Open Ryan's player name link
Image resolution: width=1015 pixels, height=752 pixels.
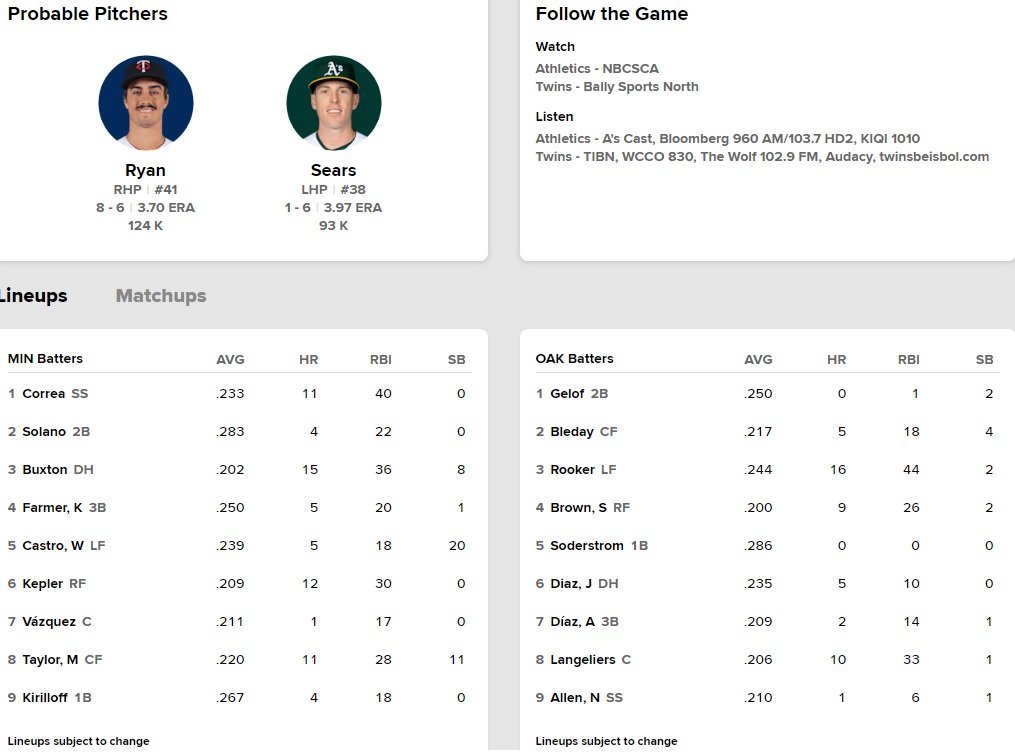[146, 170]
